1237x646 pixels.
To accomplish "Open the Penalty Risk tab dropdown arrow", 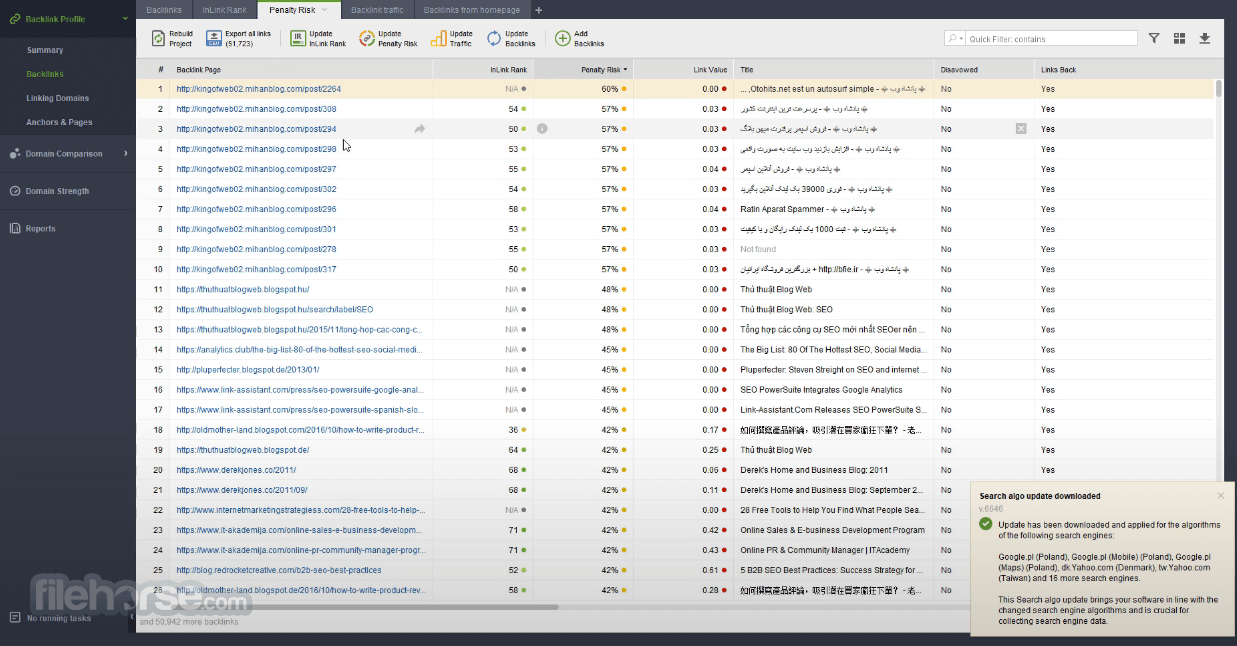I will click(324, 10).
